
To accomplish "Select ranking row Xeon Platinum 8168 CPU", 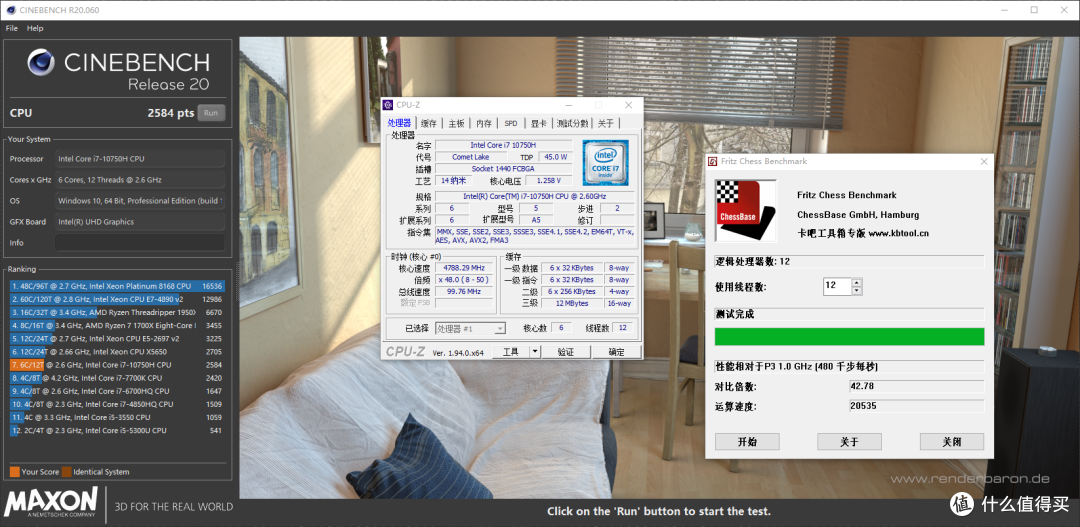I will point(116,285).
